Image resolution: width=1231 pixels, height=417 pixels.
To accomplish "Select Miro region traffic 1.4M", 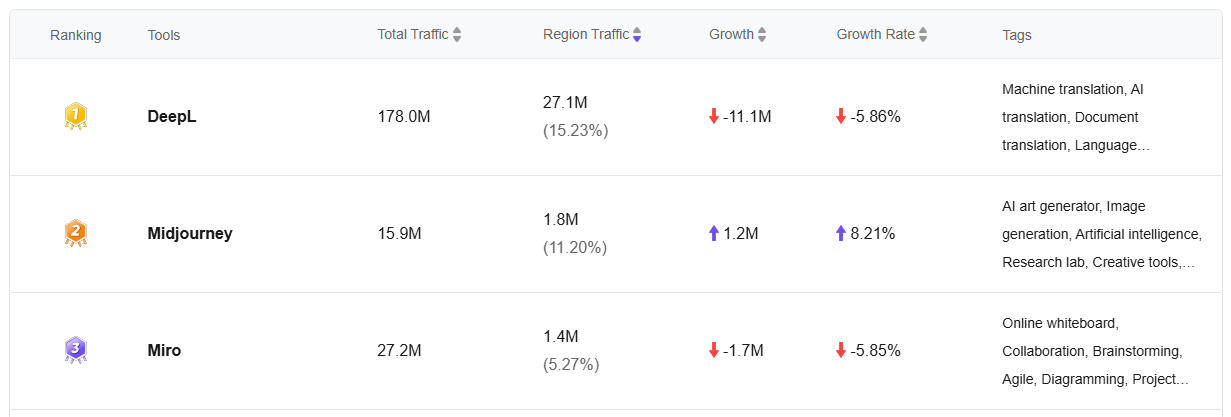I will pos(561,336).
